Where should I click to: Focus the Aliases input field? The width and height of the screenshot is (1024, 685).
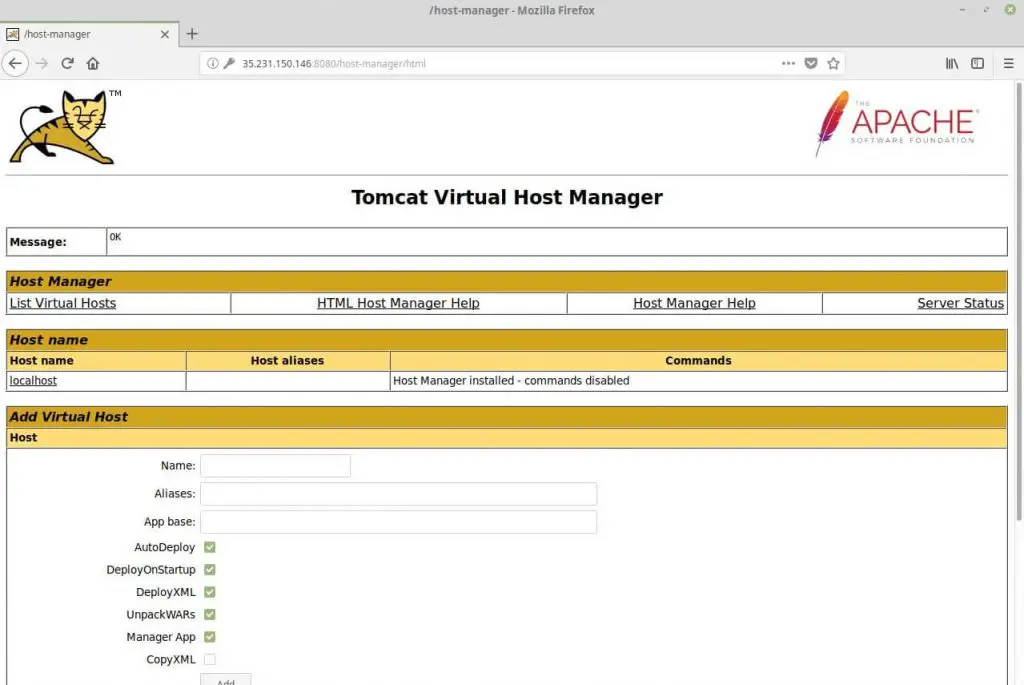398,494
